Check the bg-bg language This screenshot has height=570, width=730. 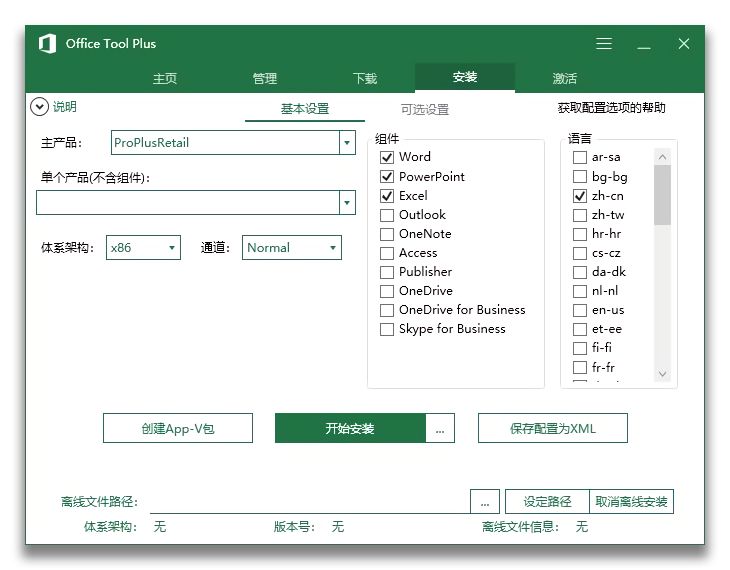pos(580,176)
